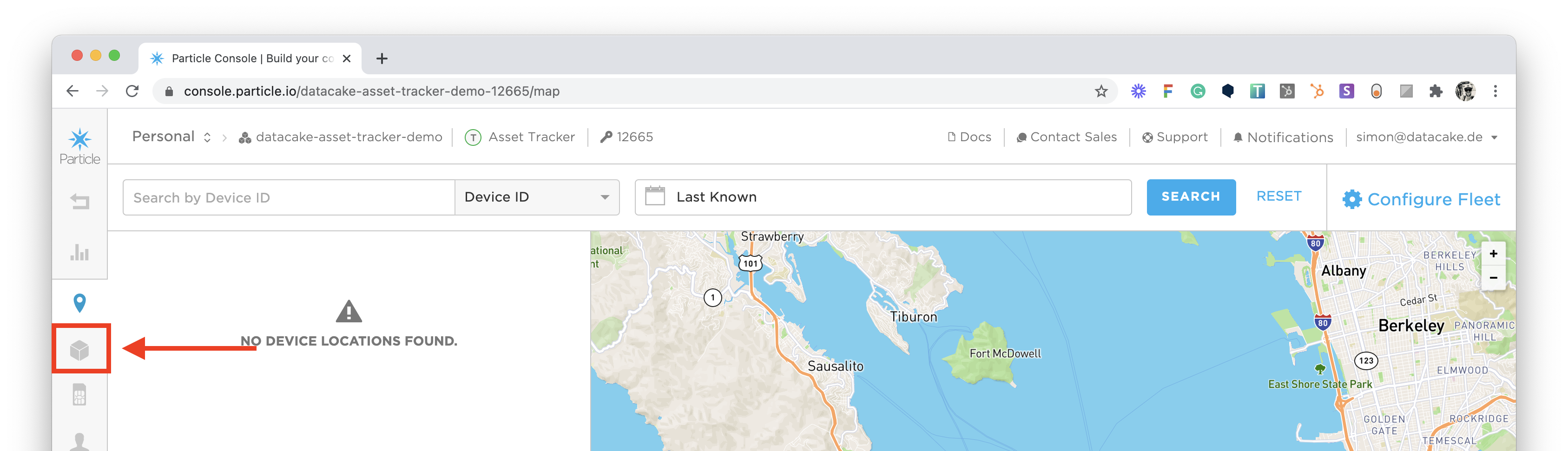Open the browser Extensions puzzle icon
Image resolution: width=1568 pixels, height=451 pixels.
[x=1436, y=92]
